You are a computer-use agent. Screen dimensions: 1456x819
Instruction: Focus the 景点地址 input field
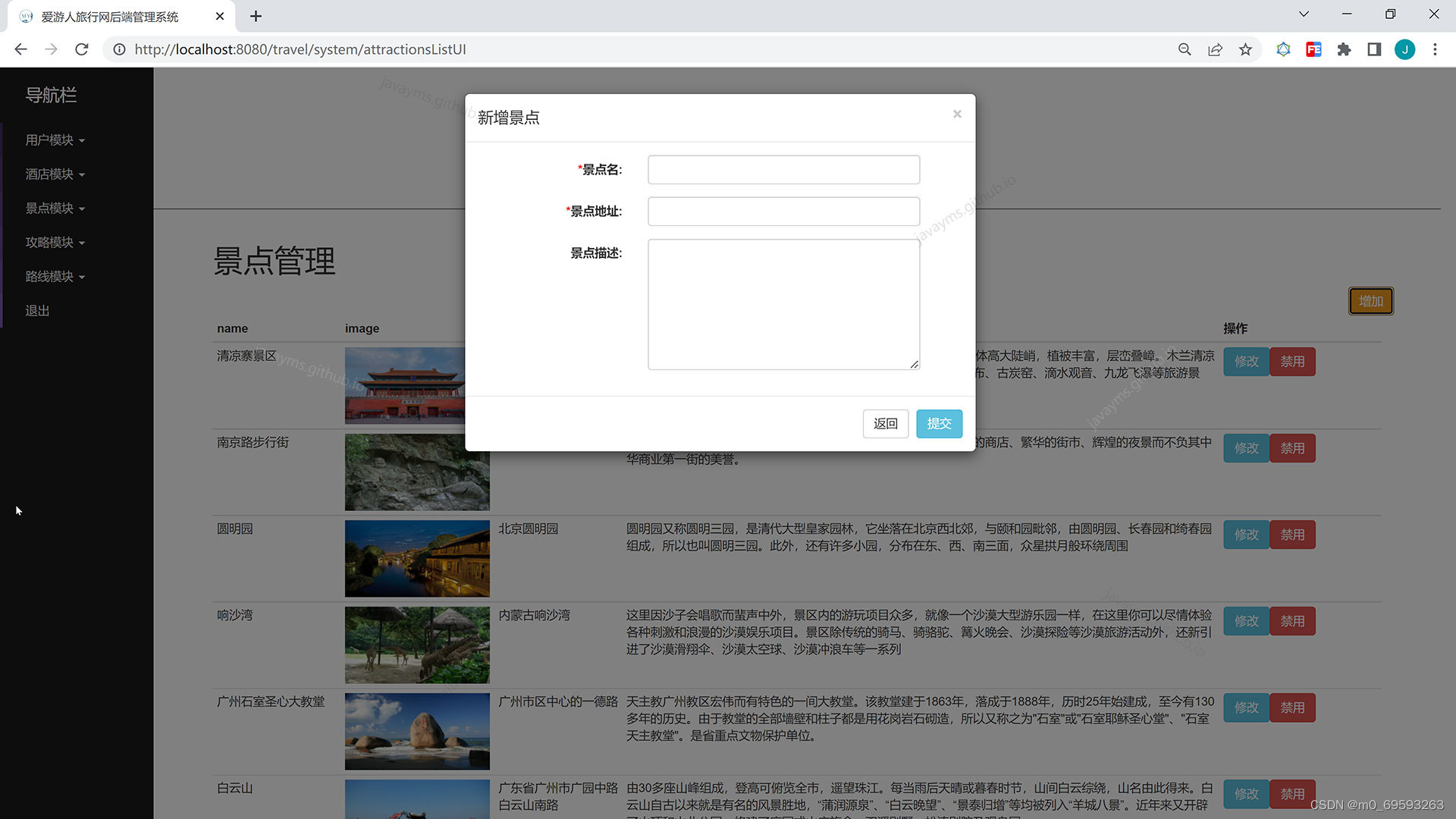click(x=783, y=212)
